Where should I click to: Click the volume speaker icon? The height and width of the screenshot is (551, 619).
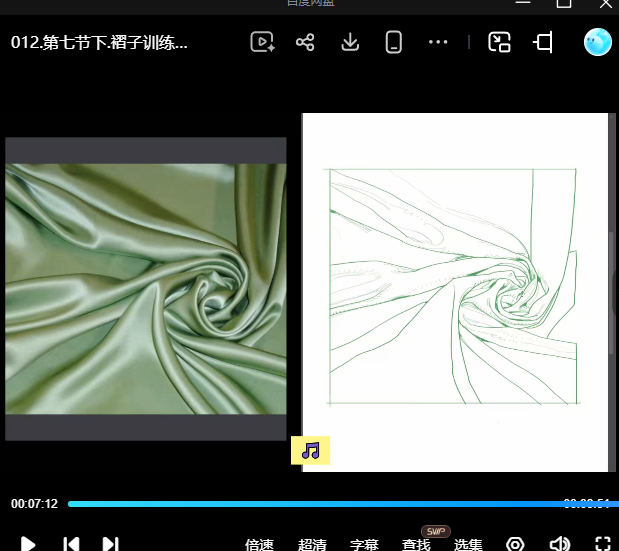(x=559, y=544)
